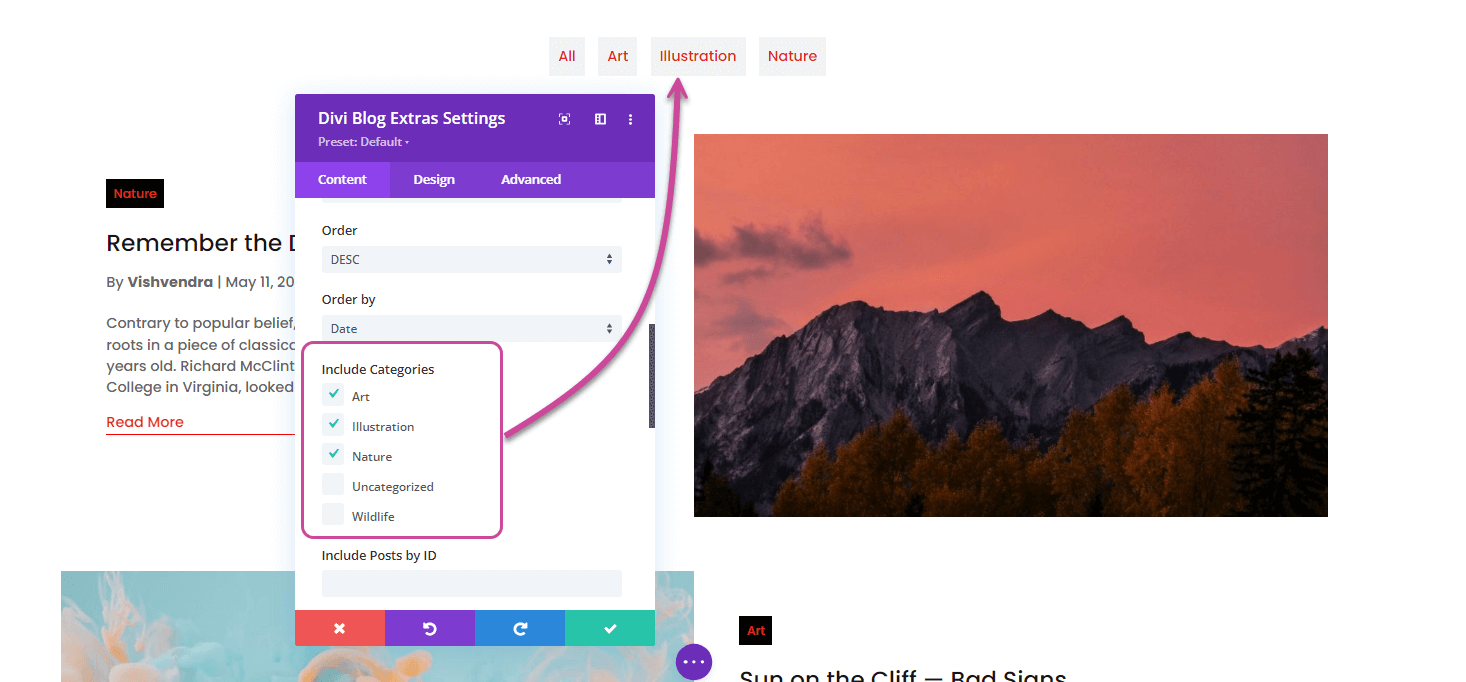Switch to the Content tab

(x=342, y=180)
